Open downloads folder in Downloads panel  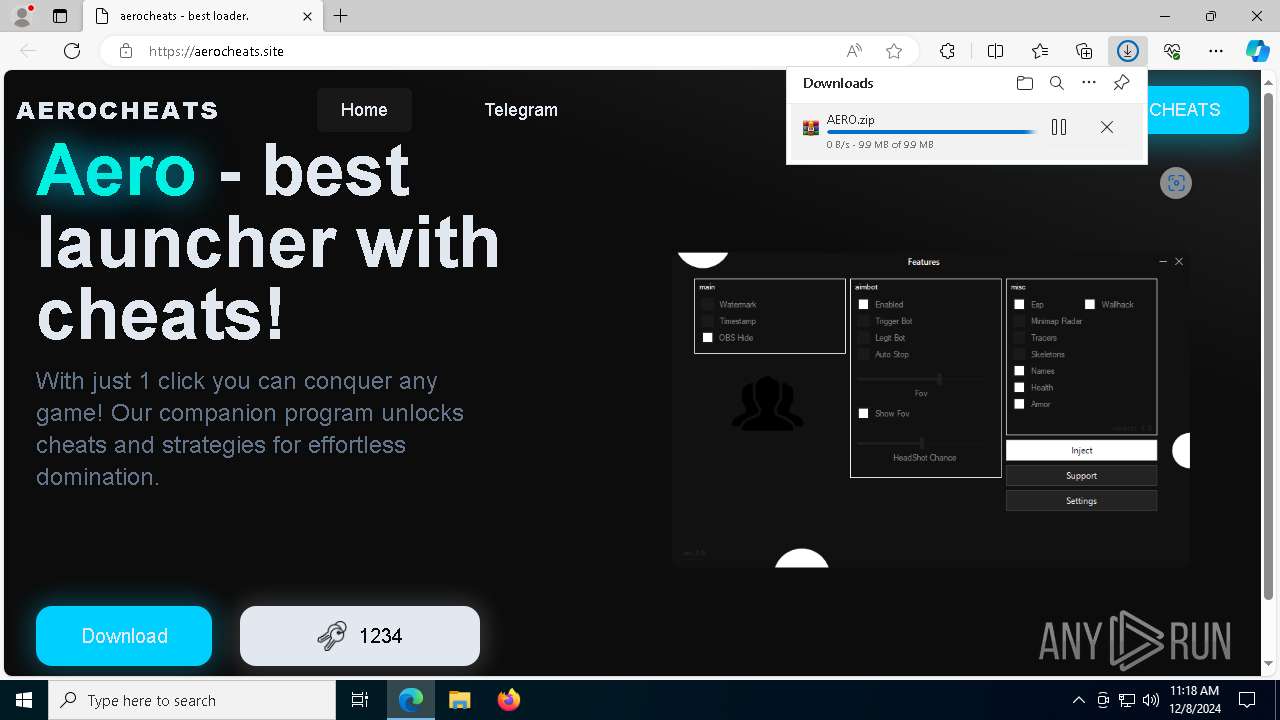click(1025, 83)
